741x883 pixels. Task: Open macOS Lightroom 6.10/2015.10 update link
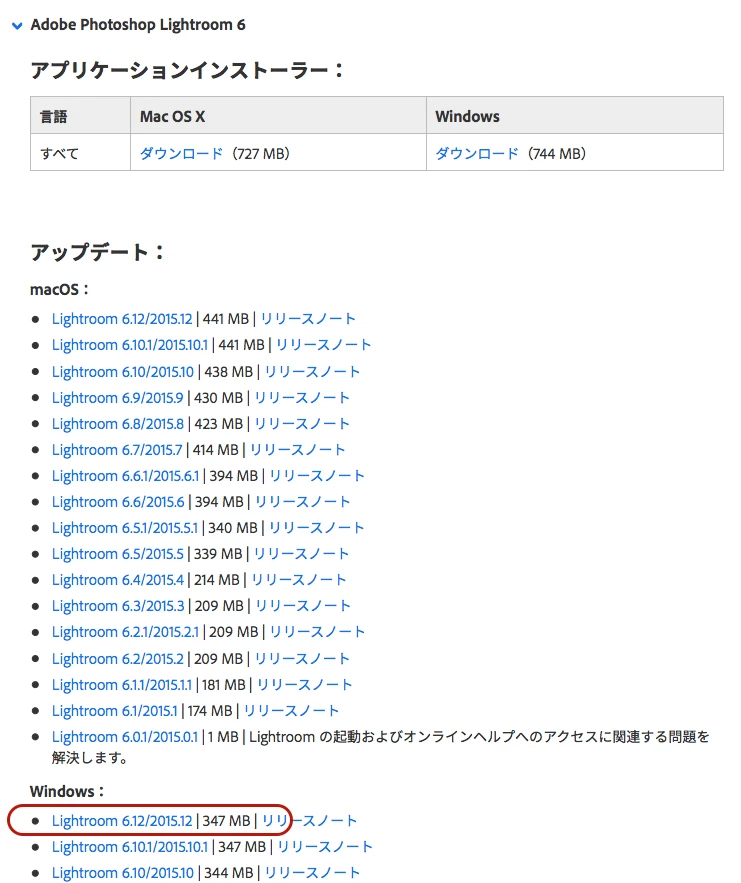coord(123,372)
